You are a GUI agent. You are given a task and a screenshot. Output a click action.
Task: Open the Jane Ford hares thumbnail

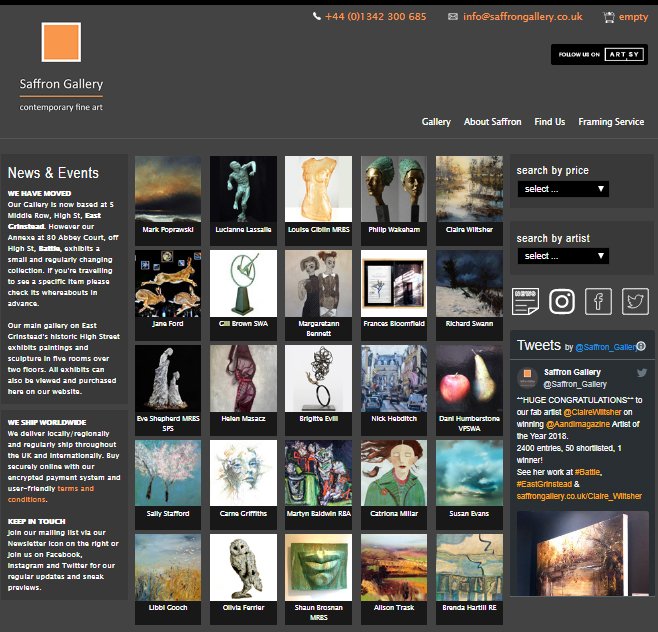[x=168, y=283]
